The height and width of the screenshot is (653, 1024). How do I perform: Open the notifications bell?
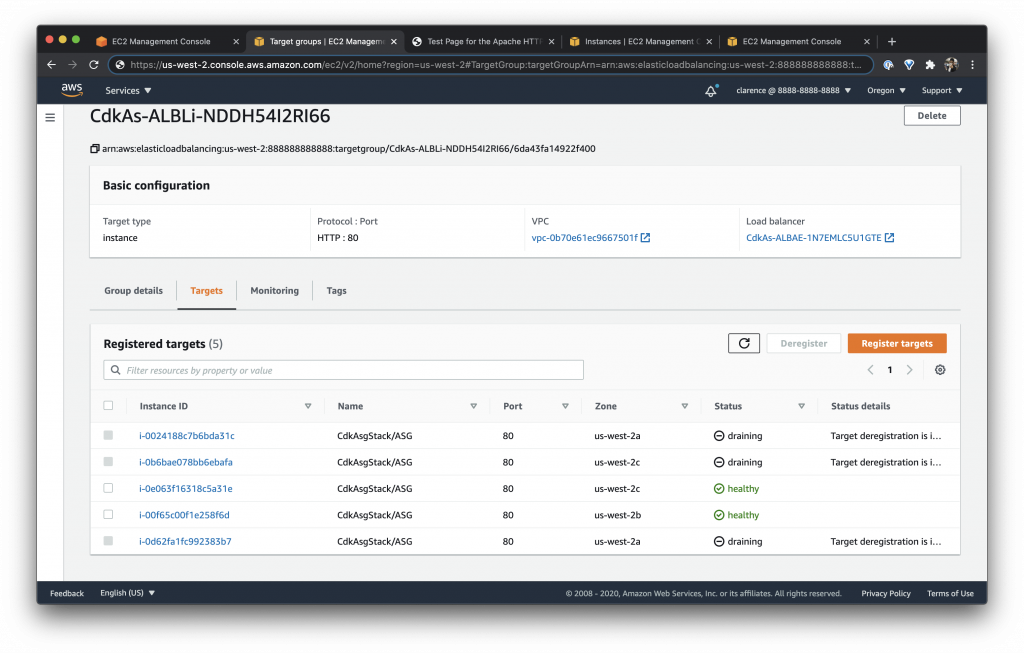pos(711,91)
